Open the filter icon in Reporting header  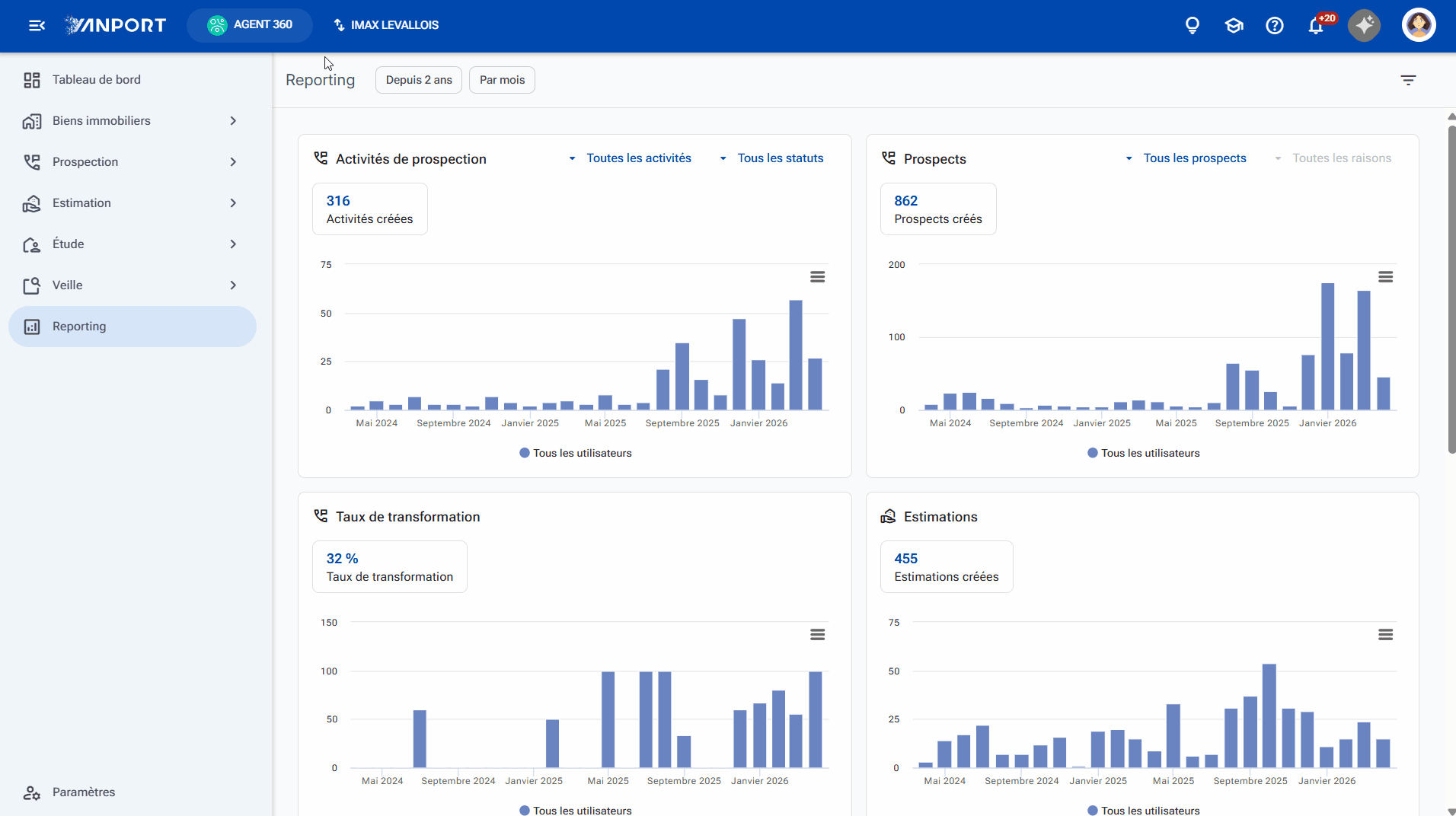pyautogui.click(x=1408, y=80)
